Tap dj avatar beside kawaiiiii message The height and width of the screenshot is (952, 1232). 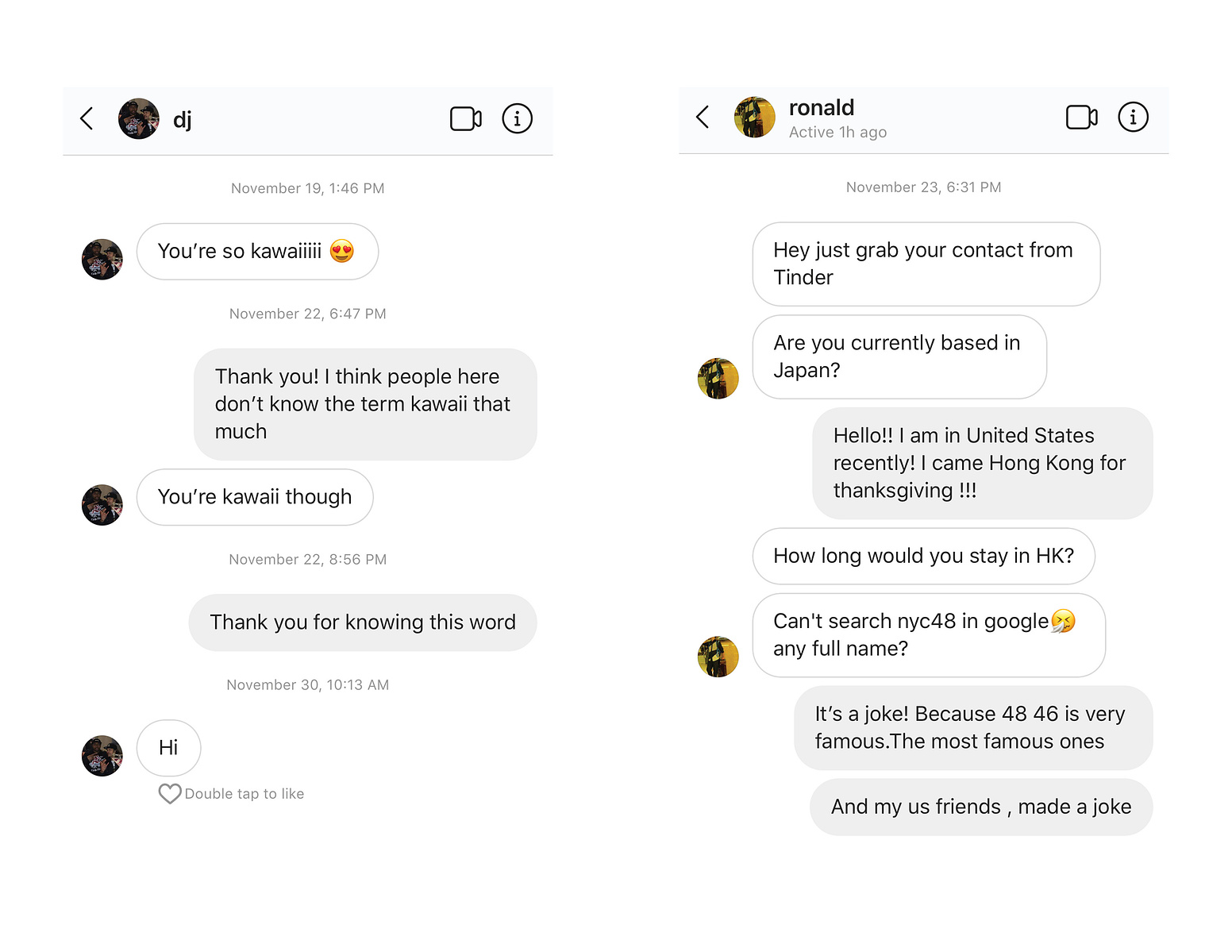point(102,260)
